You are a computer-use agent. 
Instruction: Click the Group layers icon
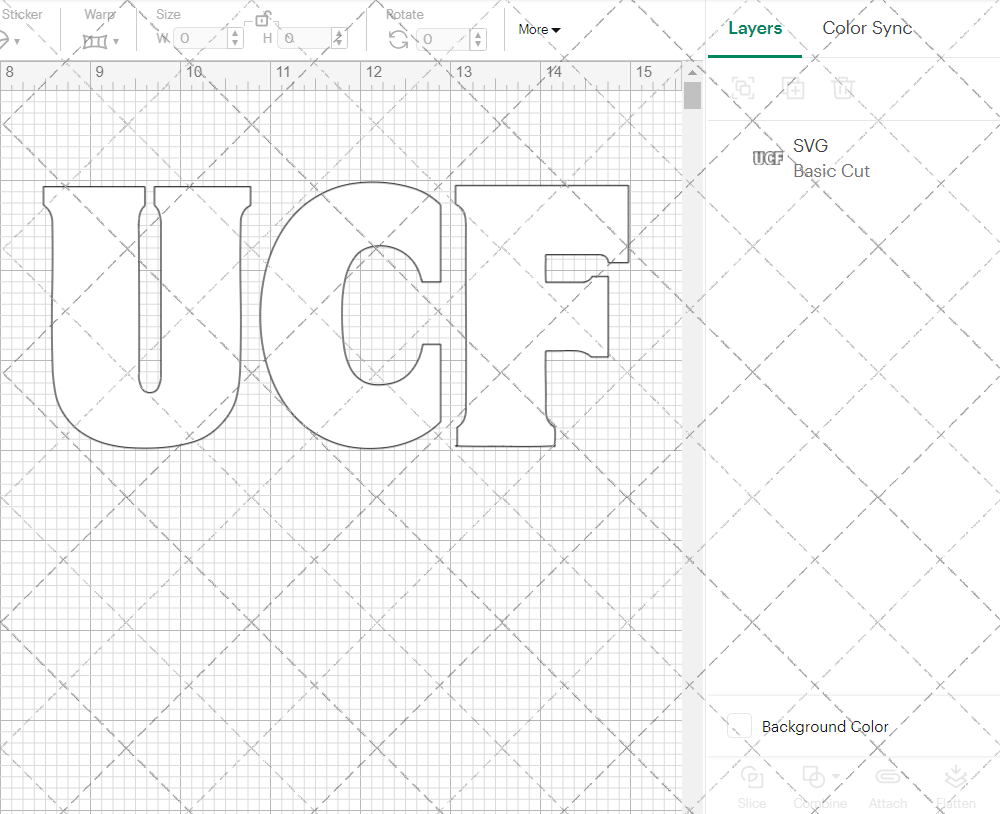point(743,88)
